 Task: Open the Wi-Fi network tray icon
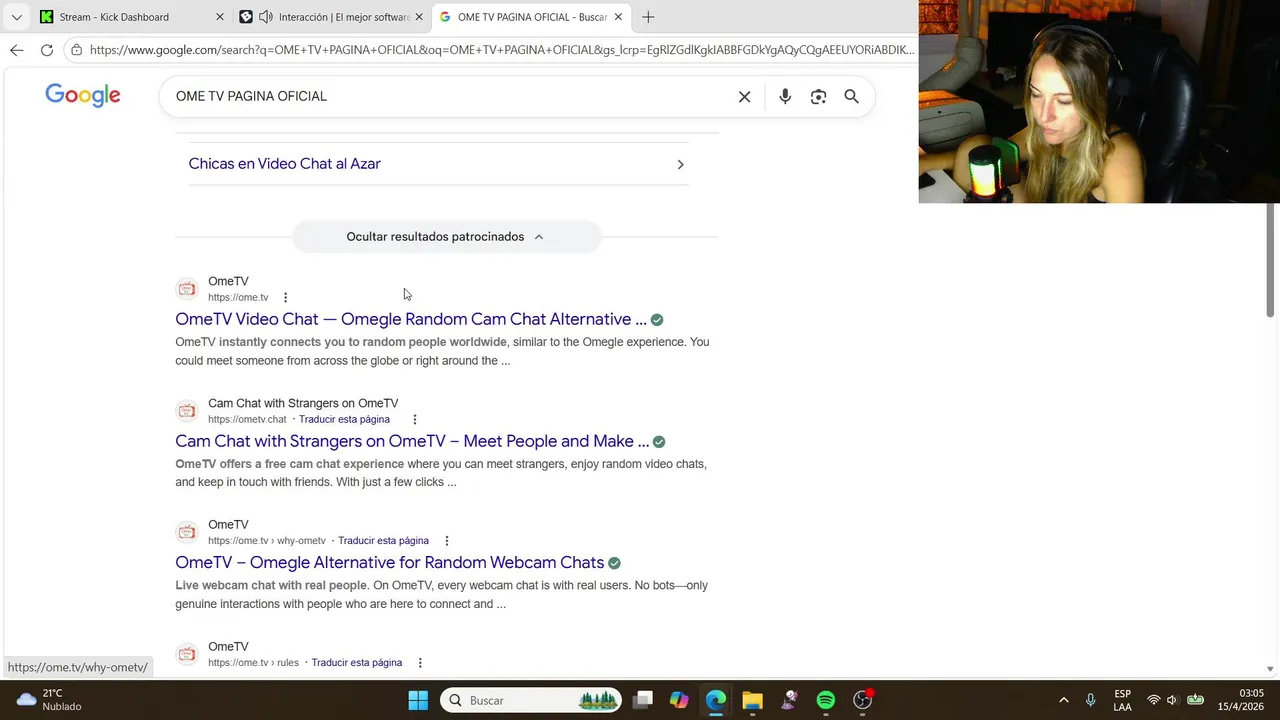1154,700
